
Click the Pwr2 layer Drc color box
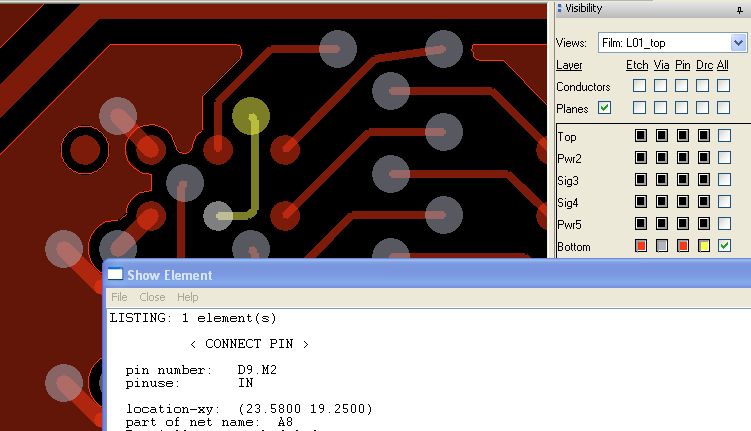click(x=704, y=158)
